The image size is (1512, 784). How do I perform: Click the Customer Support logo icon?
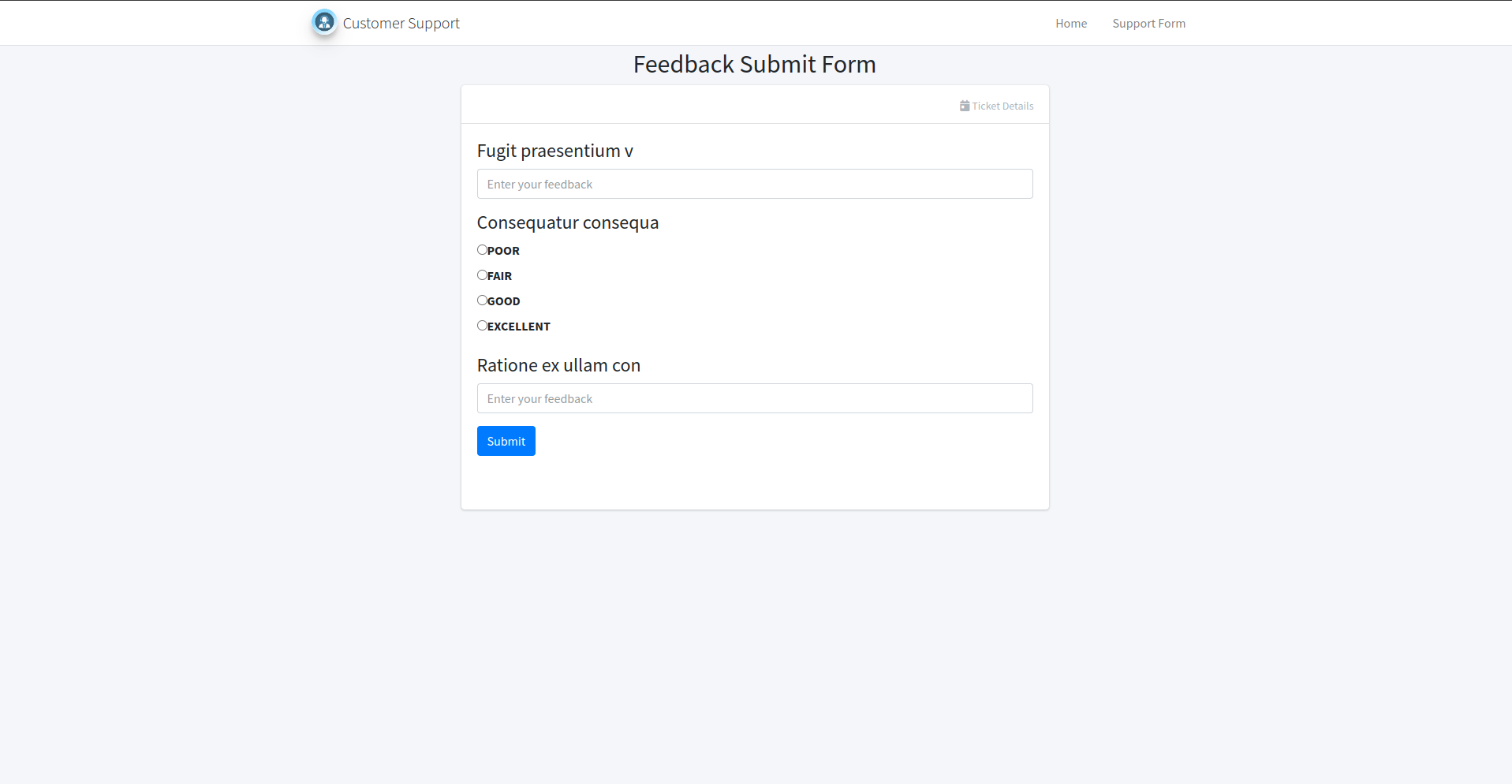(x=324, y=22)
